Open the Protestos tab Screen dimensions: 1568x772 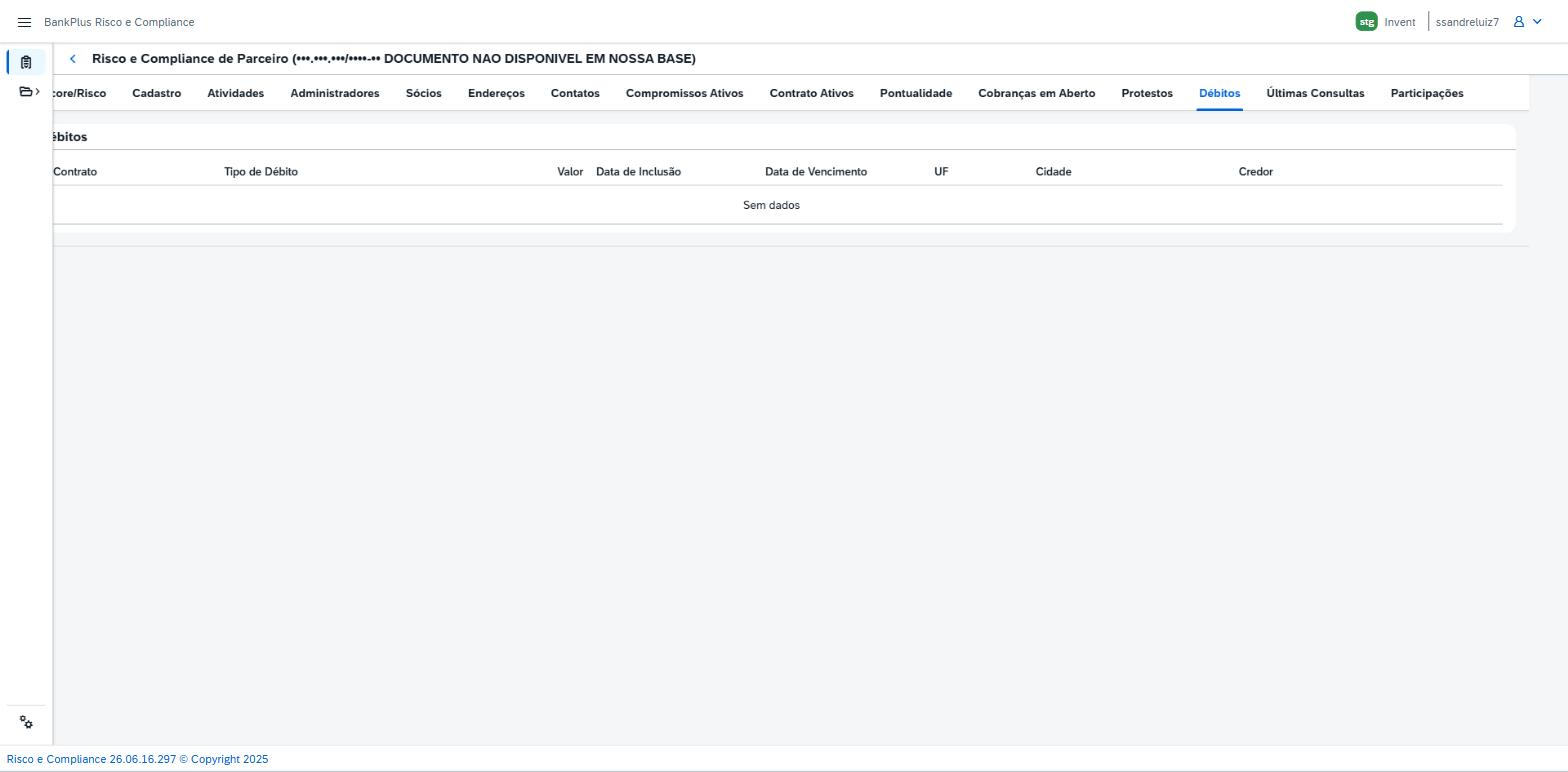pos(1147,93)
